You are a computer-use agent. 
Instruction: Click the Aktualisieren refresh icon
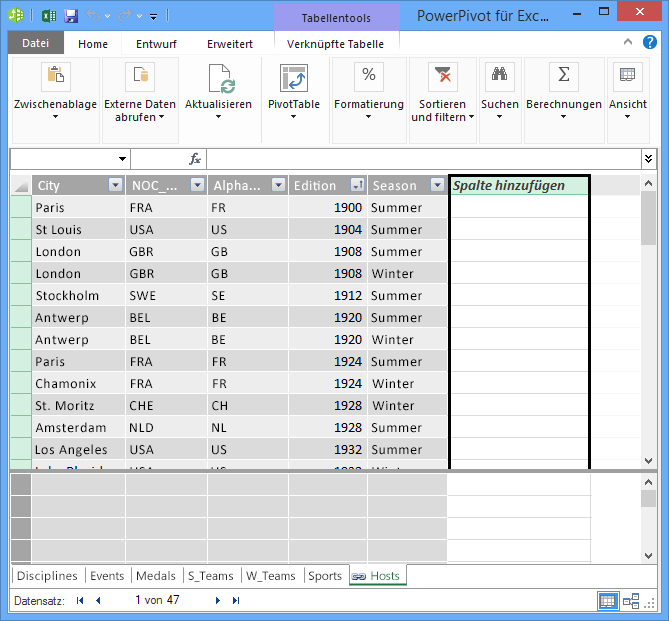pos(222,78)
